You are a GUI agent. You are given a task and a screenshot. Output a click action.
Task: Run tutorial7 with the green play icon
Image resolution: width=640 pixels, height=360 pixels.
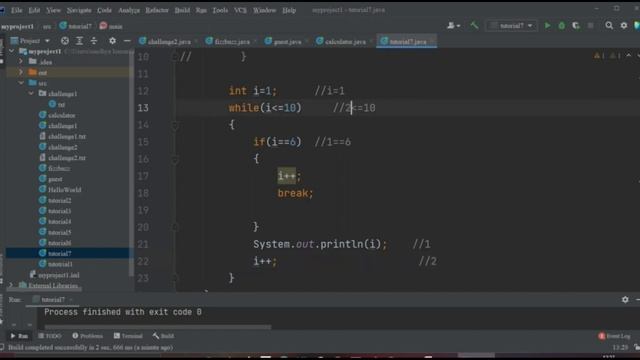(x=547, y=26)
